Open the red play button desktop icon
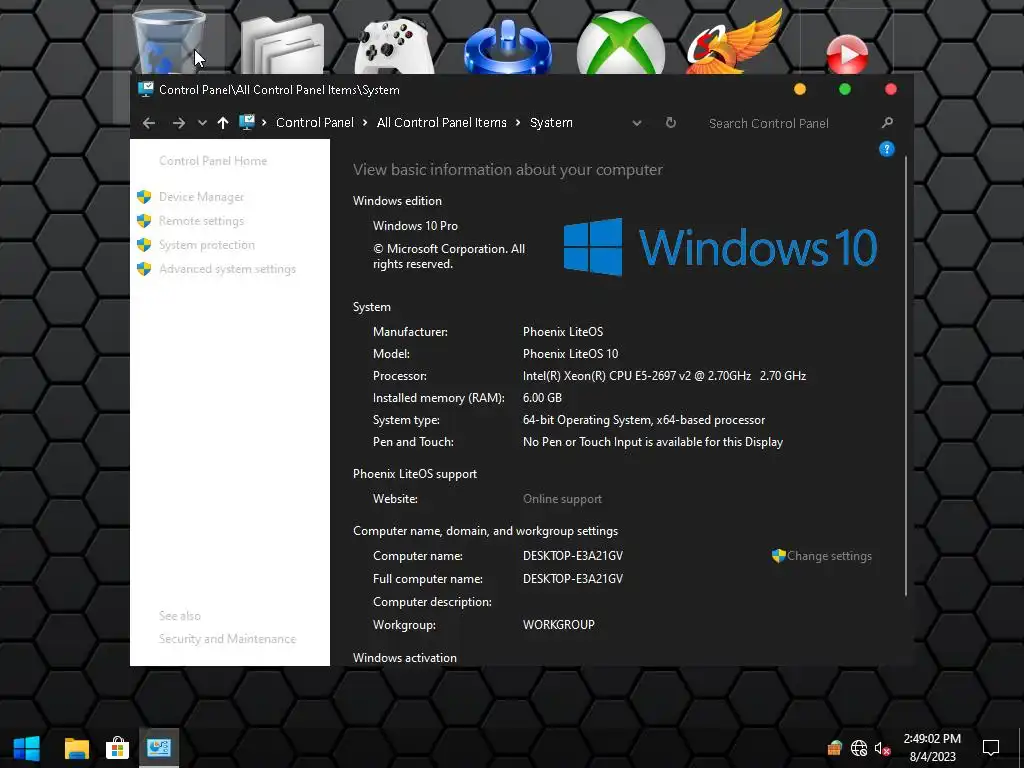This screenshot has height=768, width=1024. point(847,54)
